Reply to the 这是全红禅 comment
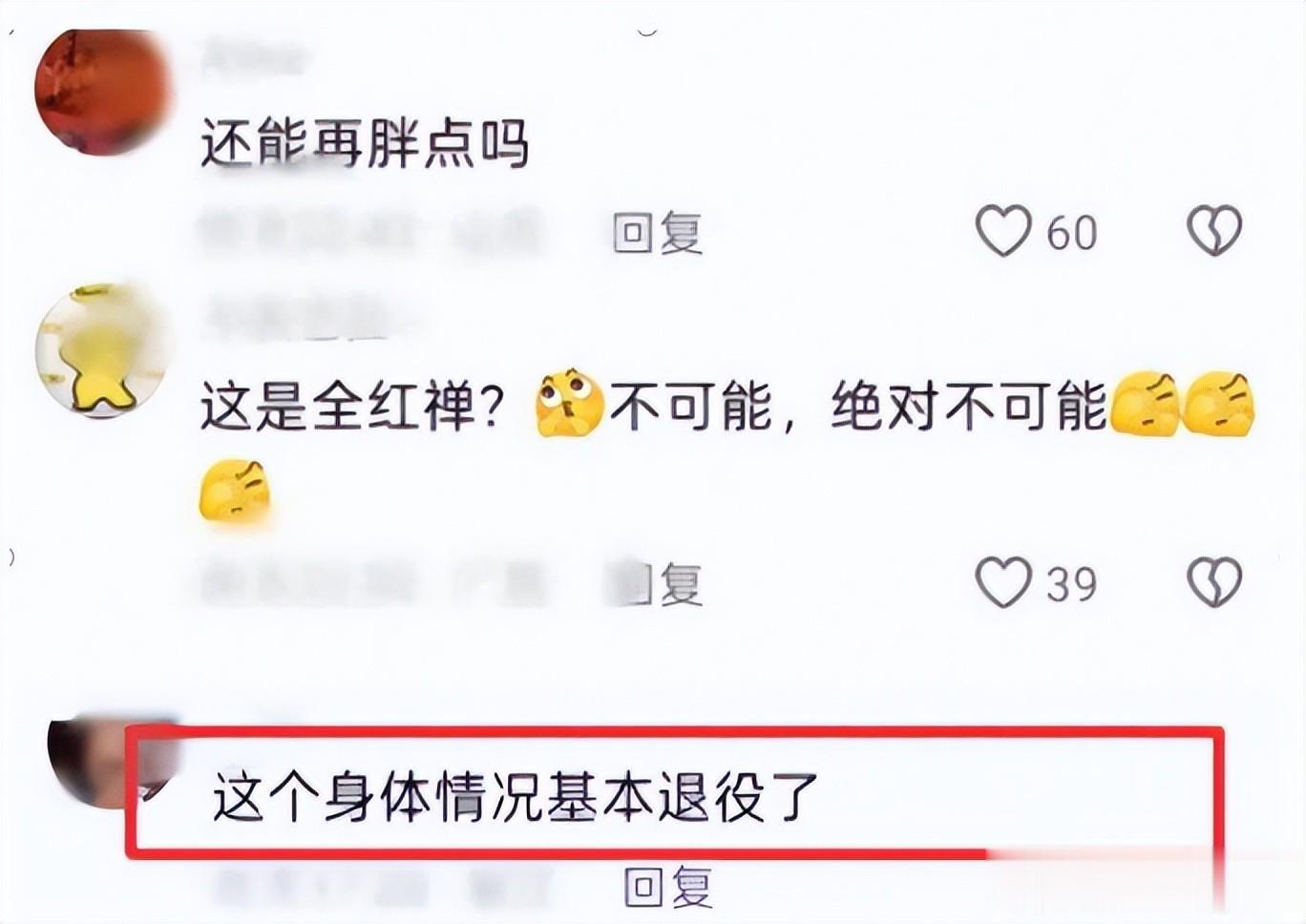The height and width of the screenshot is (924, 1306). point(658,582)
